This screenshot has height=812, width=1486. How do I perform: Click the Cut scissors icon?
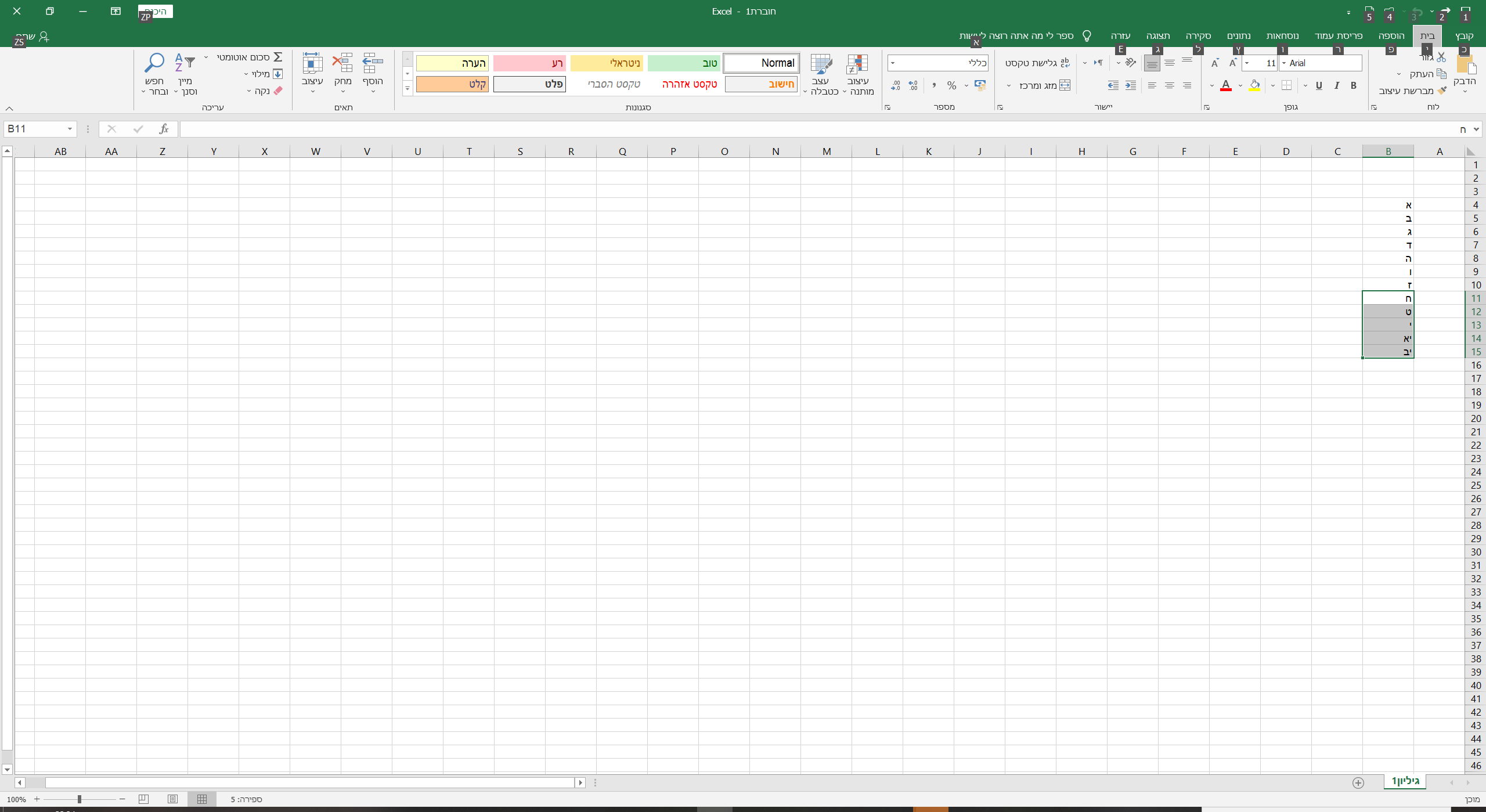tap(1441, 57)
